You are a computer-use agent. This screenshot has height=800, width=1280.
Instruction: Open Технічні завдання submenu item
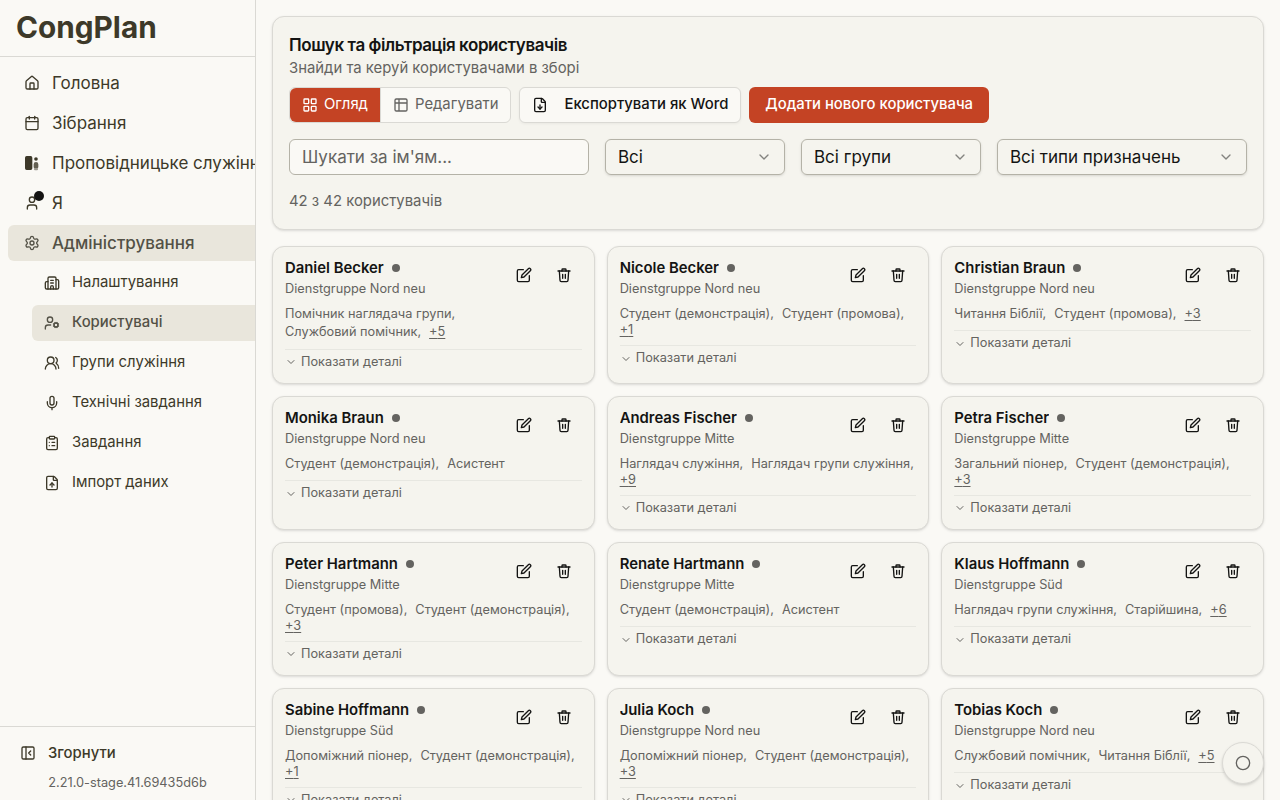(x=143, y=402)
